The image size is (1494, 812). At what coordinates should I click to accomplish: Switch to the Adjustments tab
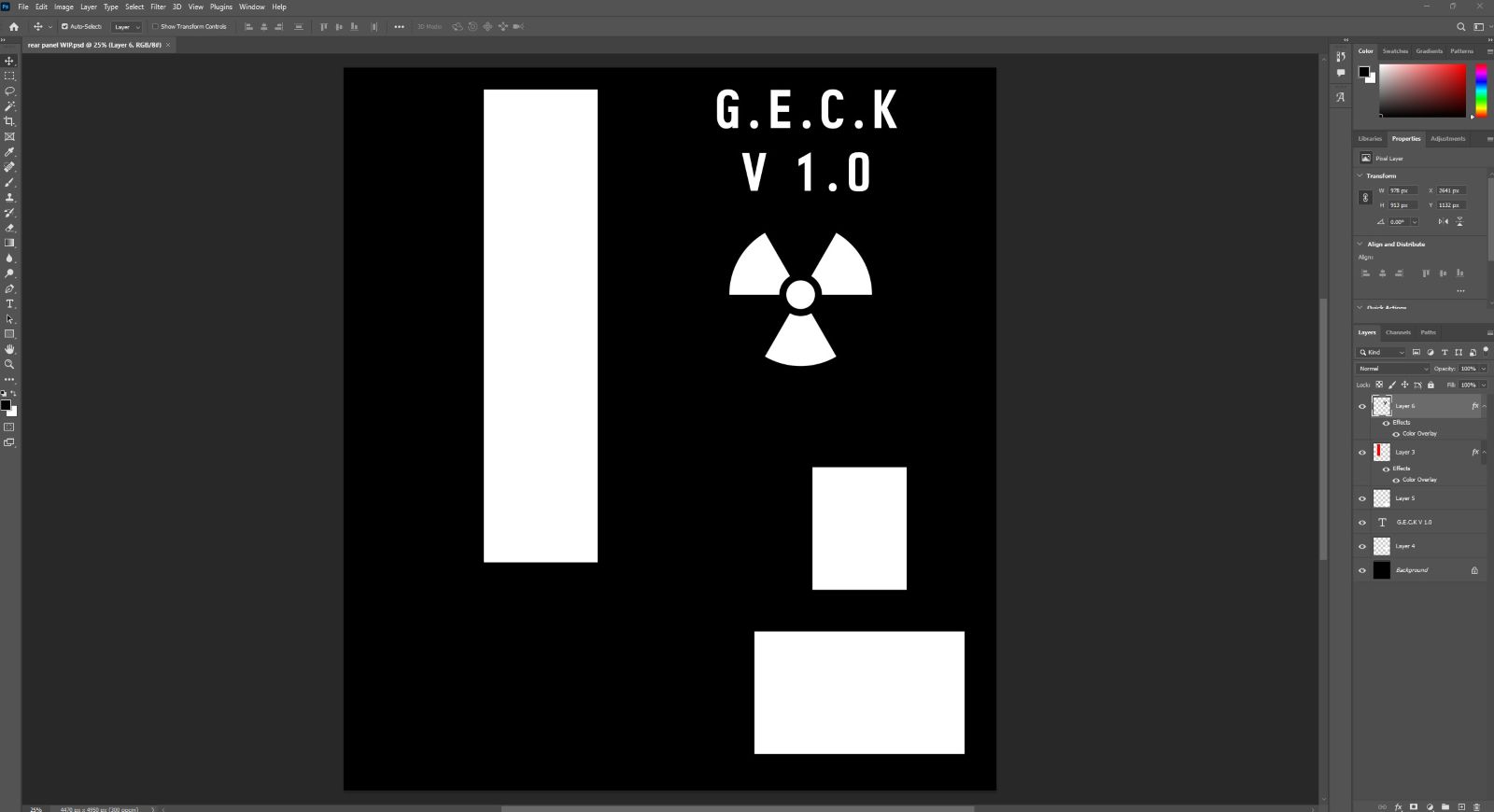point(1448,139)
